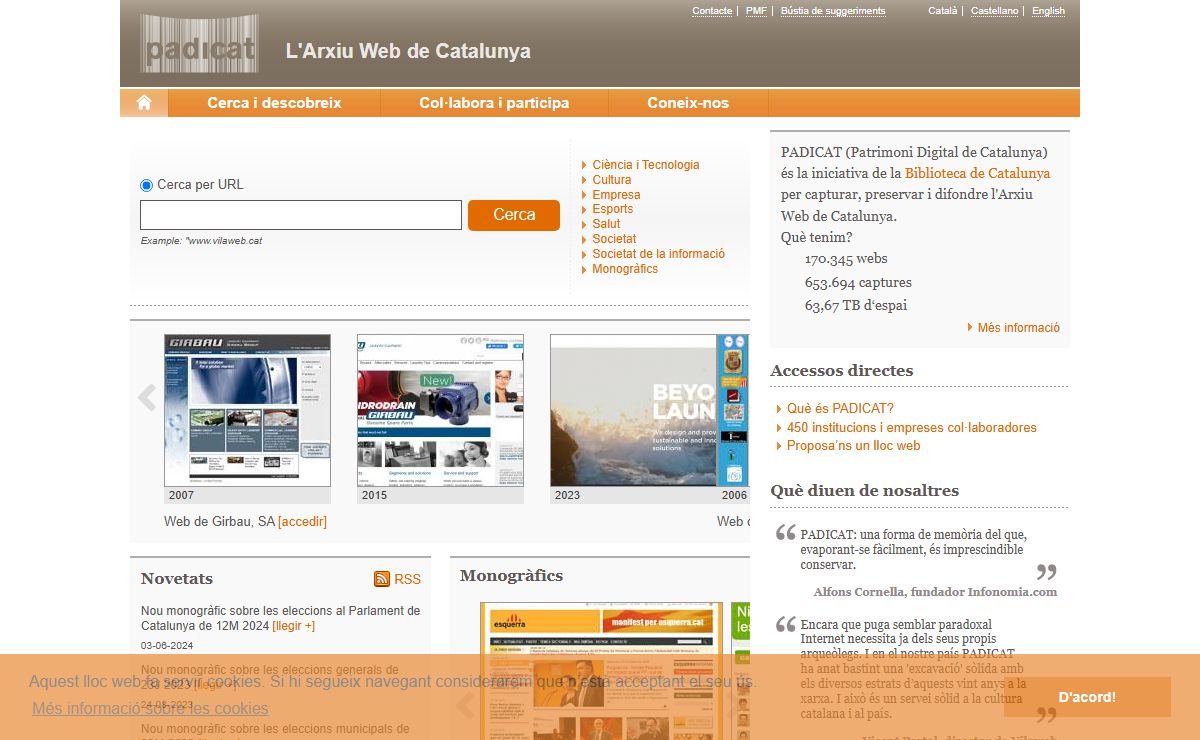This screenshot has height=740, width=1200.
Task: Show previous website in the carousel
Action: 147,398
